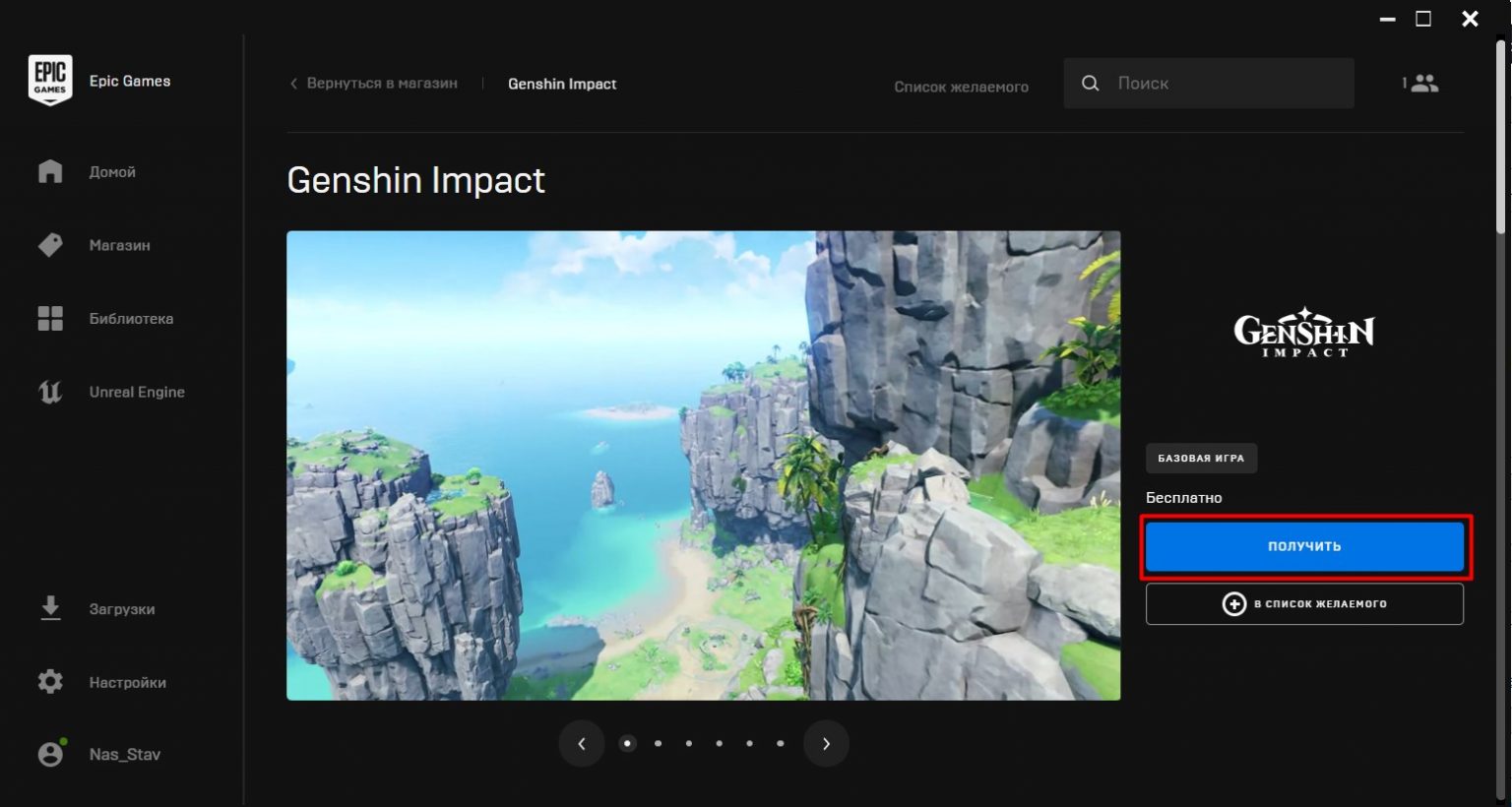Open the Список желаемого wishlist page
Viewport: 1512px width, 807px height.
pos(961,87)
